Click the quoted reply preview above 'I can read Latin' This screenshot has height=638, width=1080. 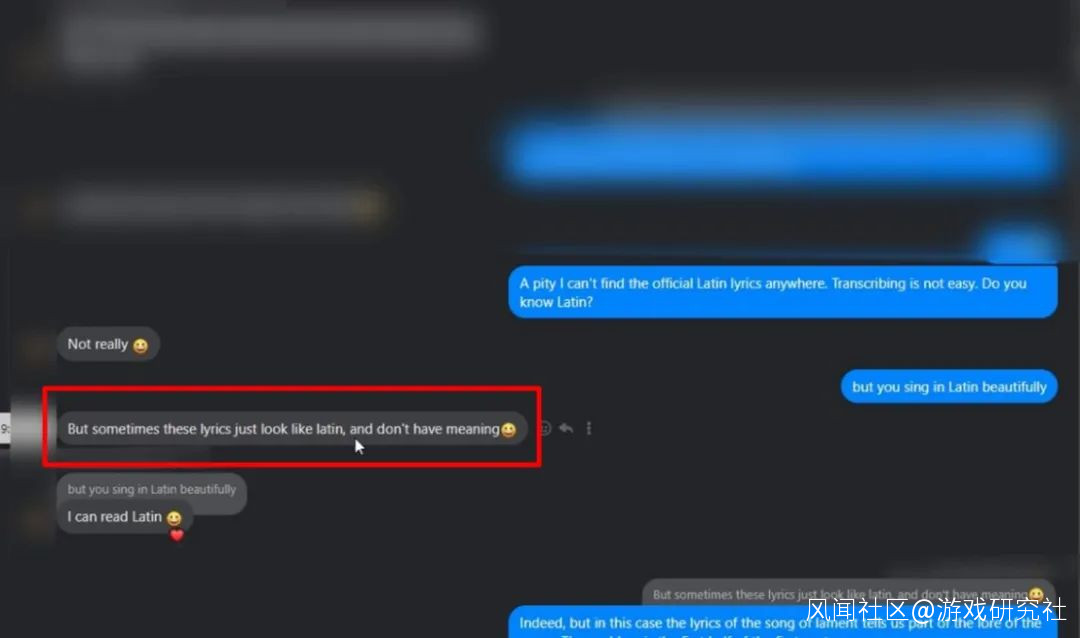tap(152, 489)
